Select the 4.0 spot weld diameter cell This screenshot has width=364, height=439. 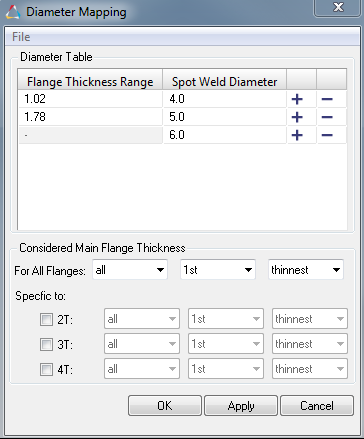(225, 99)
